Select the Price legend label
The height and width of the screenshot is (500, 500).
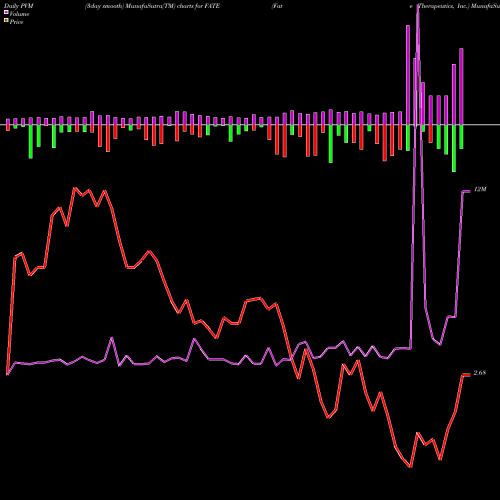16,22
